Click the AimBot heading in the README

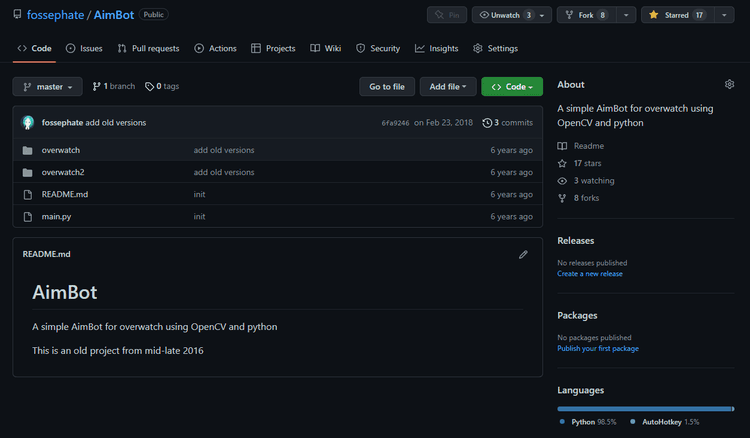[65, 292]
